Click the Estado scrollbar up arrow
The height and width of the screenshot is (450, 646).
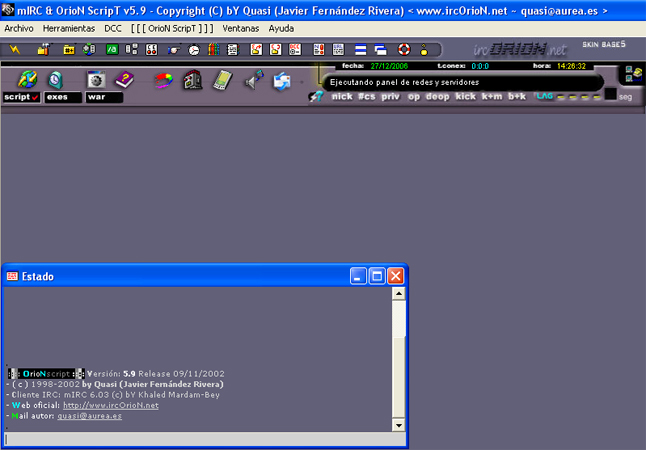pyautogui.click(x=398, y=294)
